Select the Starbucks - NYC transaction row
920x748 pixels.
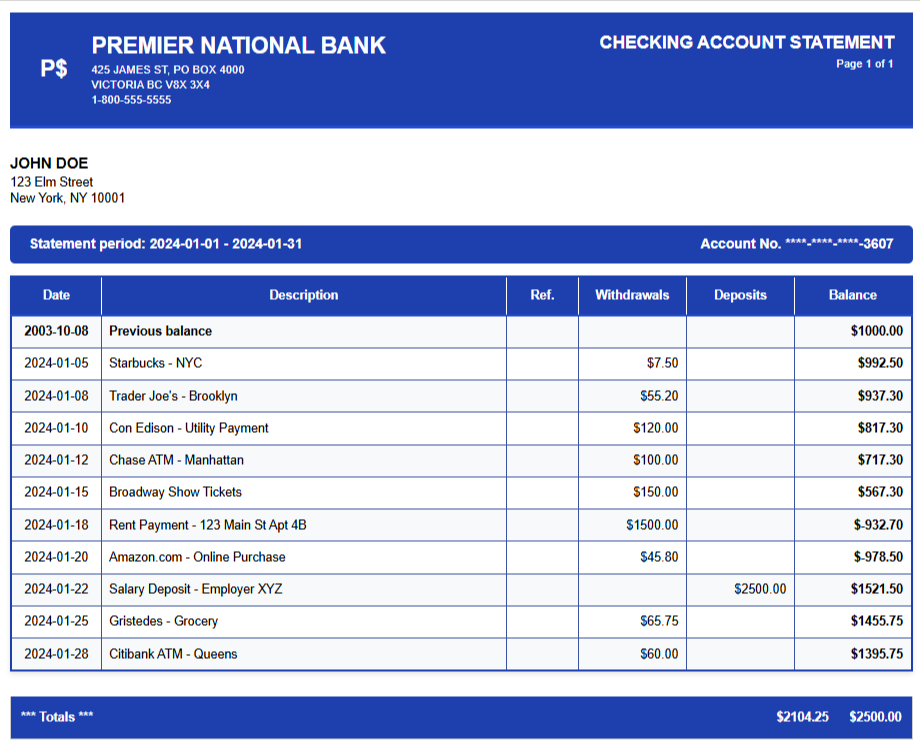click(155, 363)
